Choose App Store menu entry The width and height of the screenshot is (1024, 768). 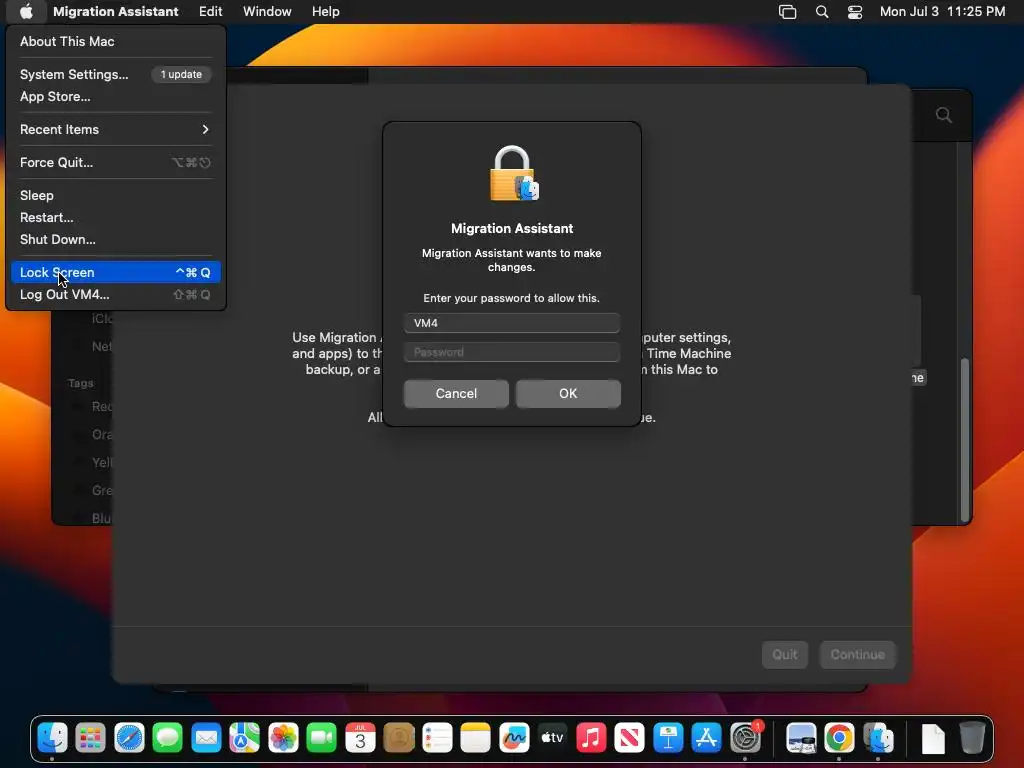(116, 97)
